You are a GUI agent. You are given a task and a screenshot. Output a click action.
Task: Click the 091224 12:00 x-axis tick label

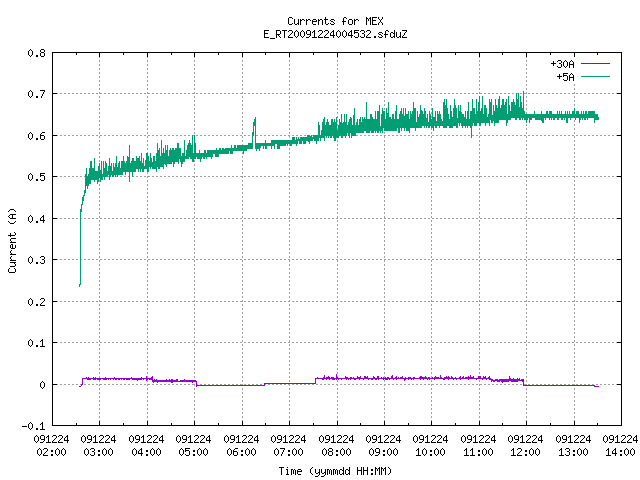pyautogui.click(x=525, y=446)
